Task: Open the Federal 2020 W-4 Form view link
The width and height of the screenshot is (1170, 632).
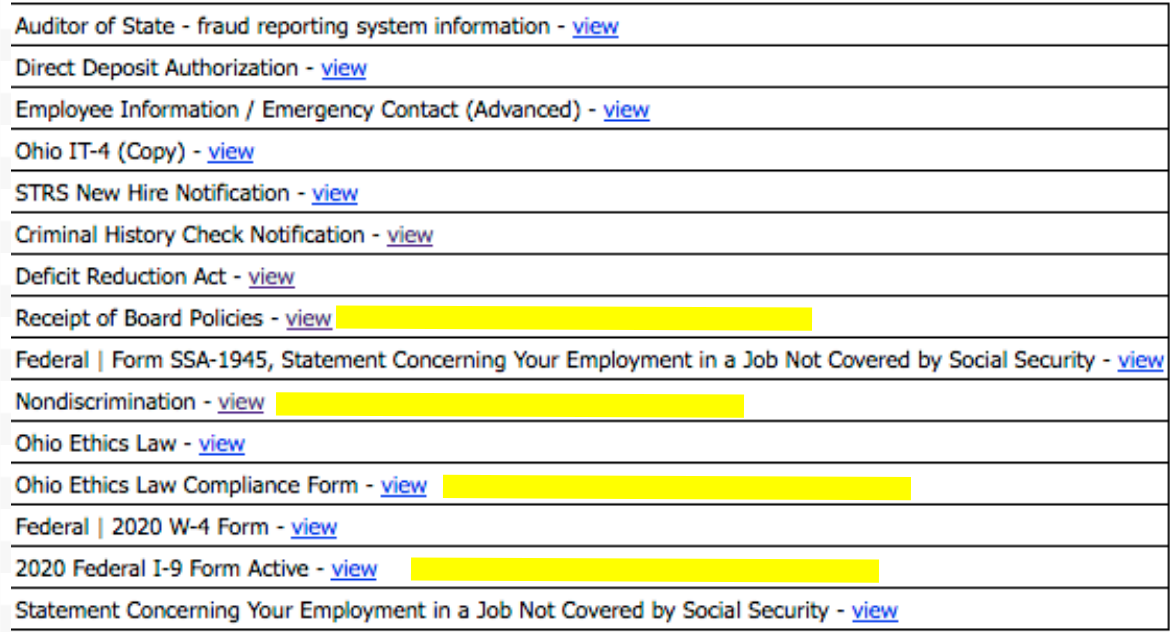Action: pos(313,527)
